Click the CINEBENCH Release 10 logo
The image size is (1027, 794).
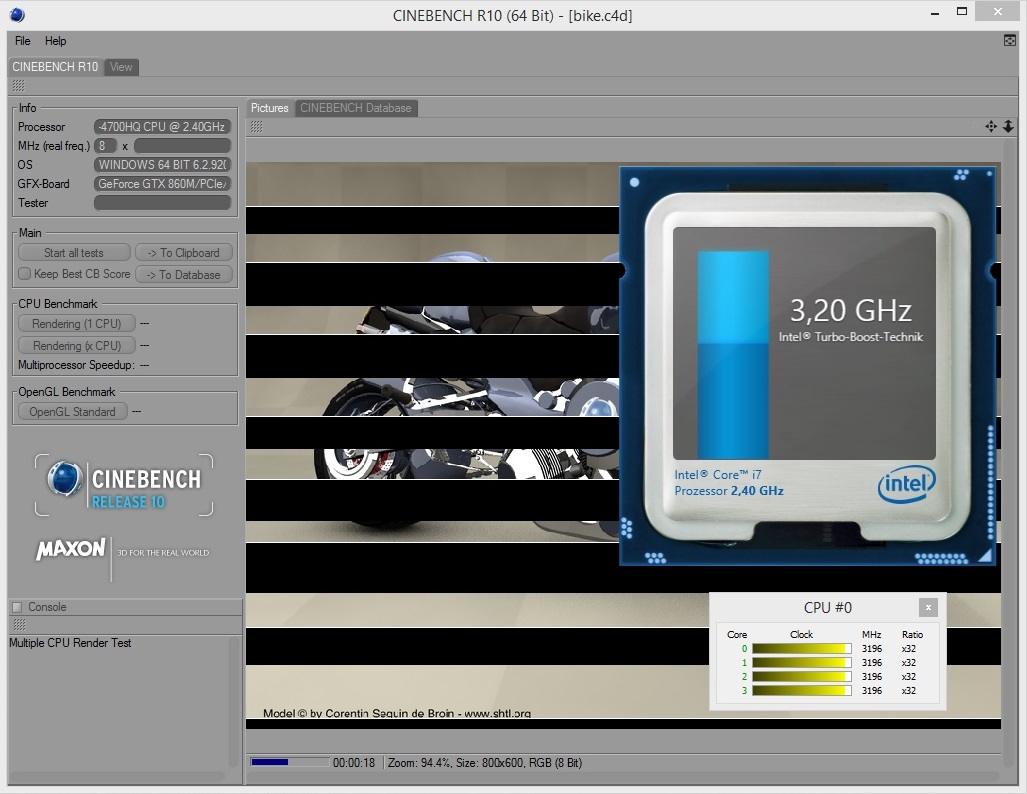124,485
